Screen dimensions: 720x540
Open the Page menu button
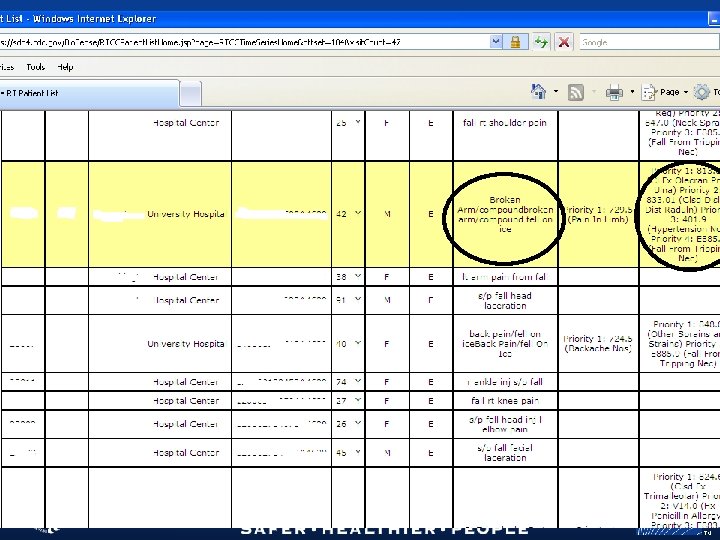coord(665,92)
